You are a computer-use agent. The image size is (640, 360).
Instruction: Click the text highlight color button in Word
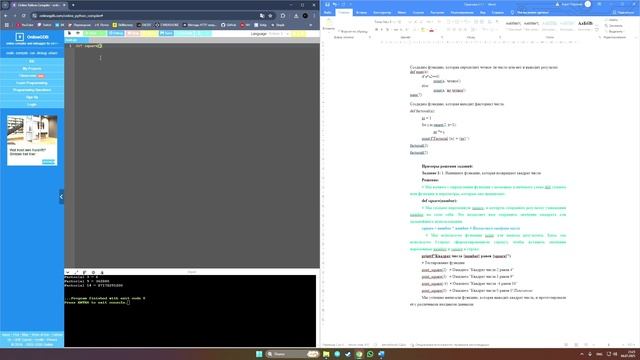pos(423,30)
